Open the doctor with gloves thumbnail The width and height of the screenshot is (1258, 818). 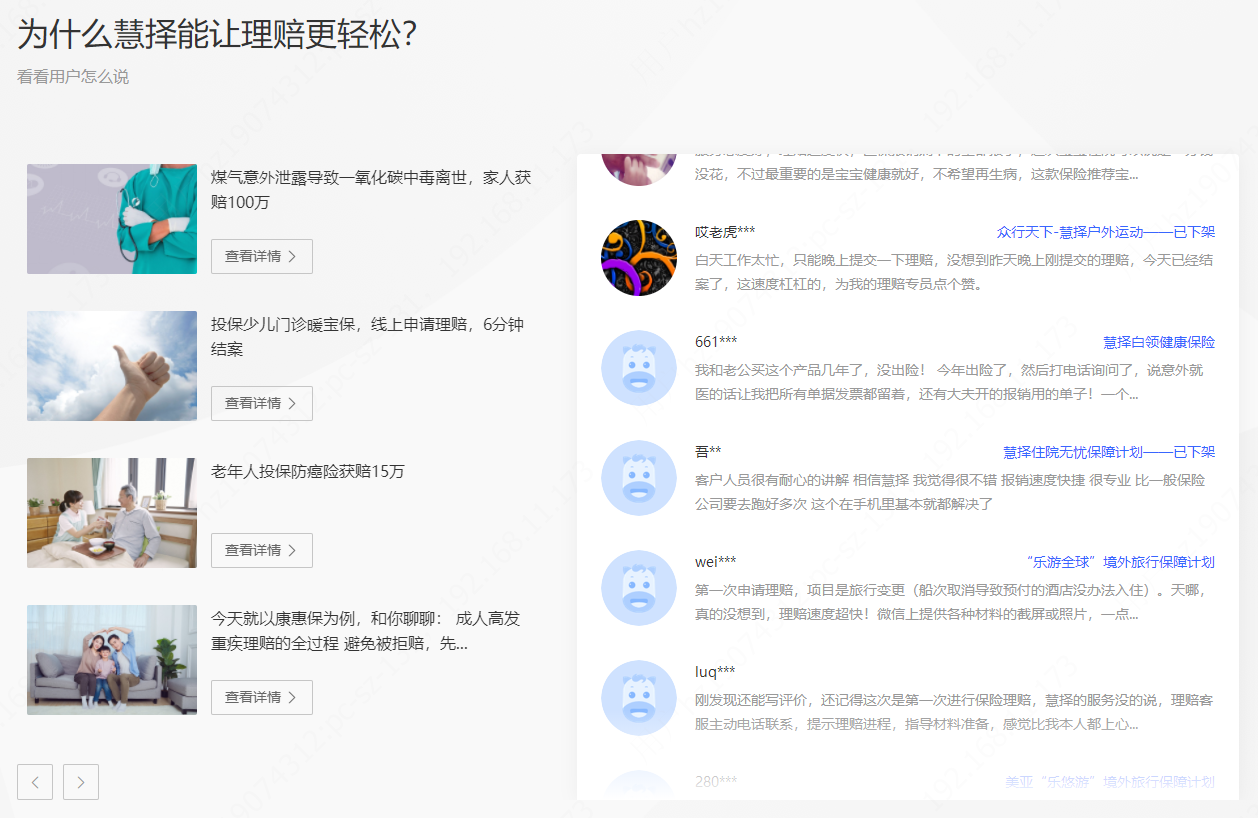[112, 219]
